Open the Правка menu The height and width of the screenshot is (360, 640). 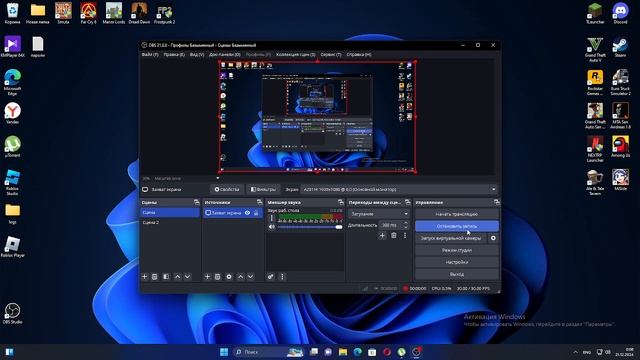pos(174,54)
